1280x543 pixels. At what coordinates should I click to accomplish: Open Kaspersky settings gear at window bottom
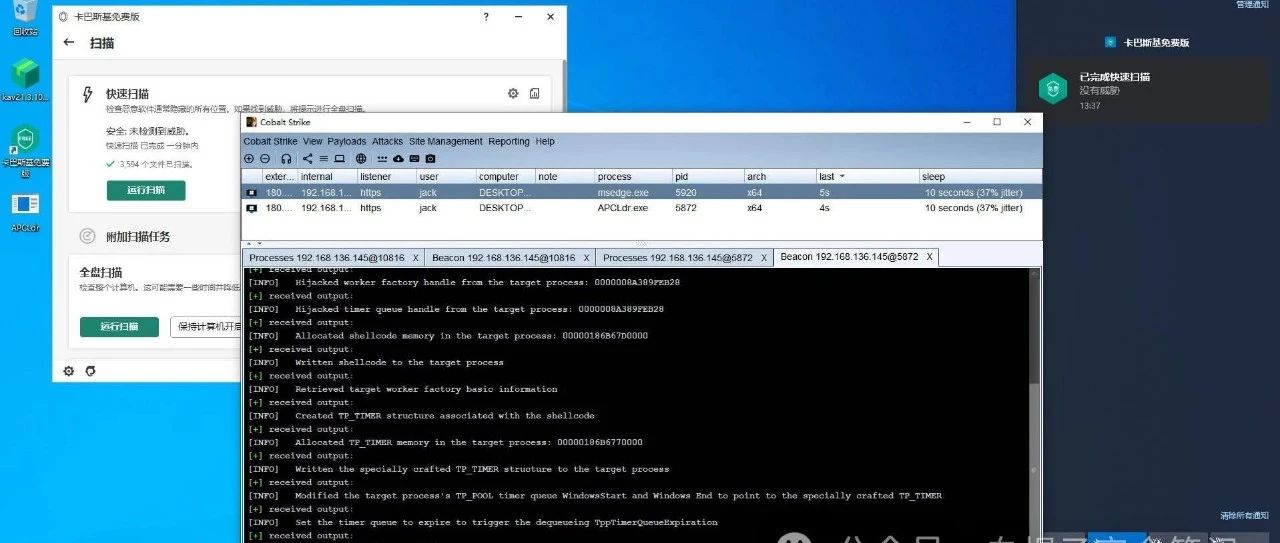[69, 371]
